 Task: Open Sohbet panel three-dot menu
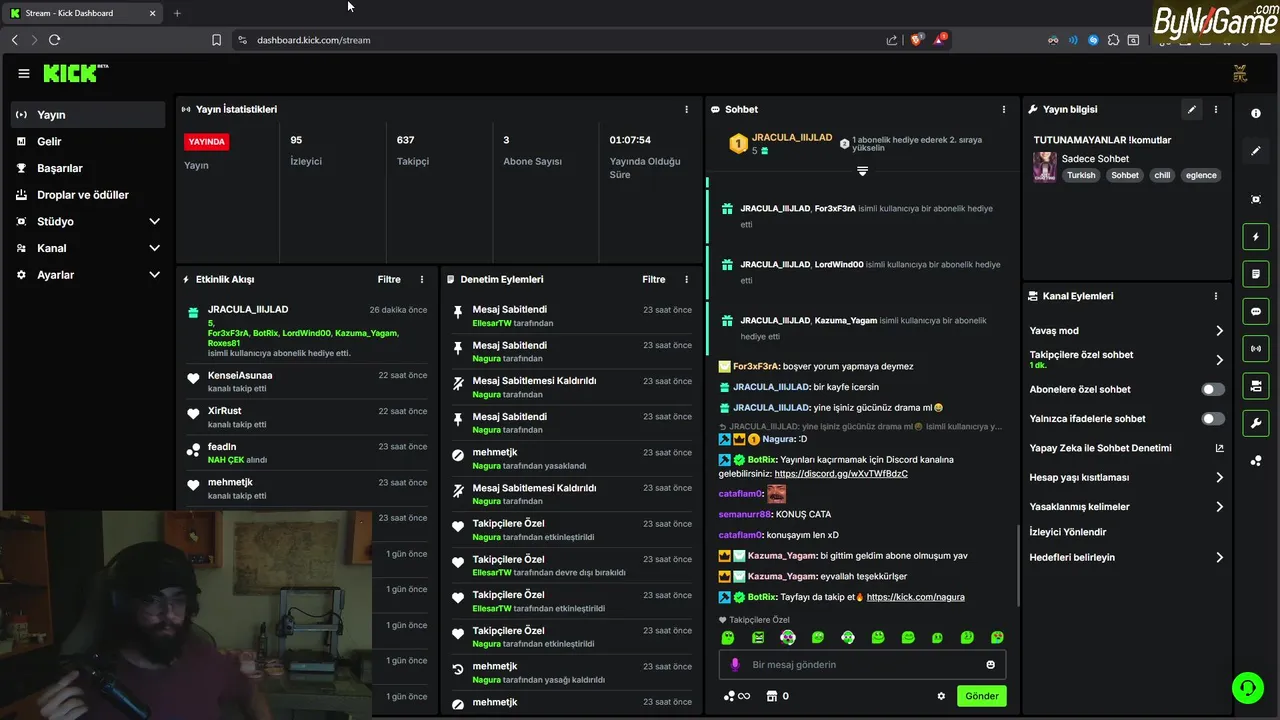click(1004, 109)
